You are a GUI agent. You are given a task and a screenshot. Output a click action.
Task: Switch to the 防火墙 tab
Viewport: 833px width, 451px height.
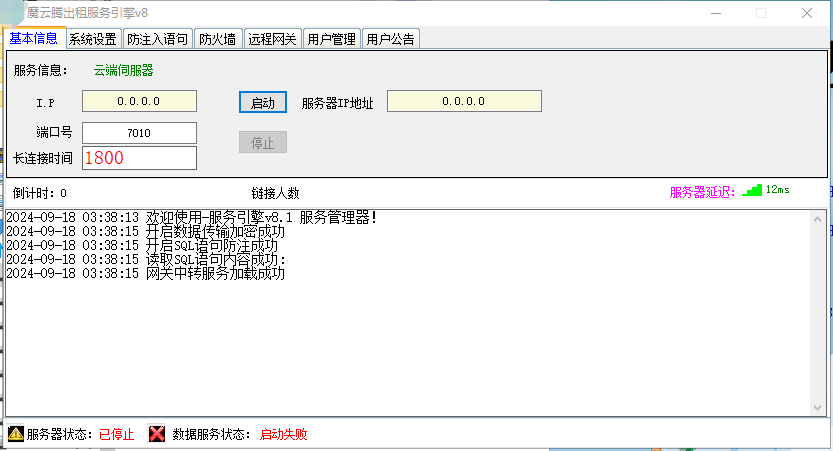pyautogui.click(x=218, y=39)
